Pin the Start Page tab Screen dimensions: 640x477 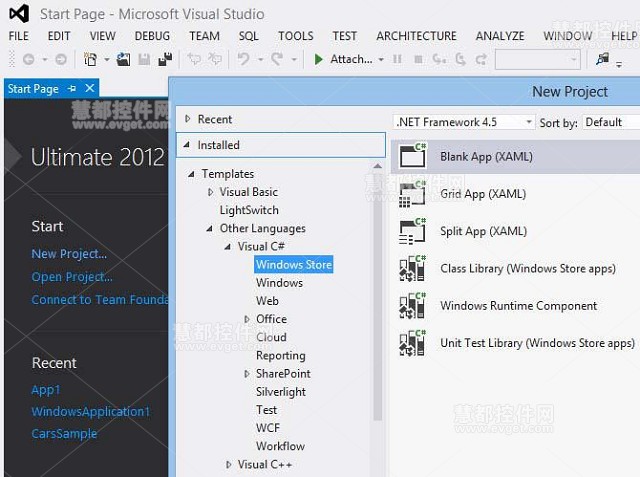[72, 88]
